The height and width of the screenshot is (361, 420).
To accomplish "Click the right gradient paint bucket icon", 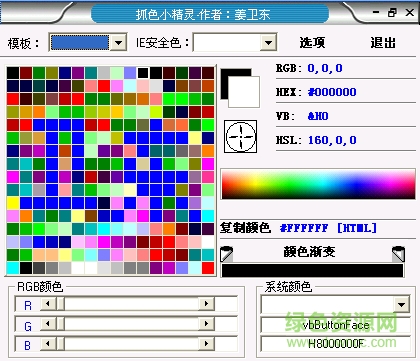I will 398,254.
